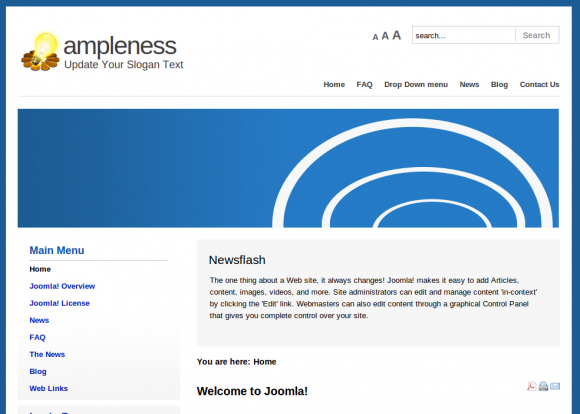Click the Home breadcrumb link
This screenshot has width=580, height=414.
click(x=264, y=362)
